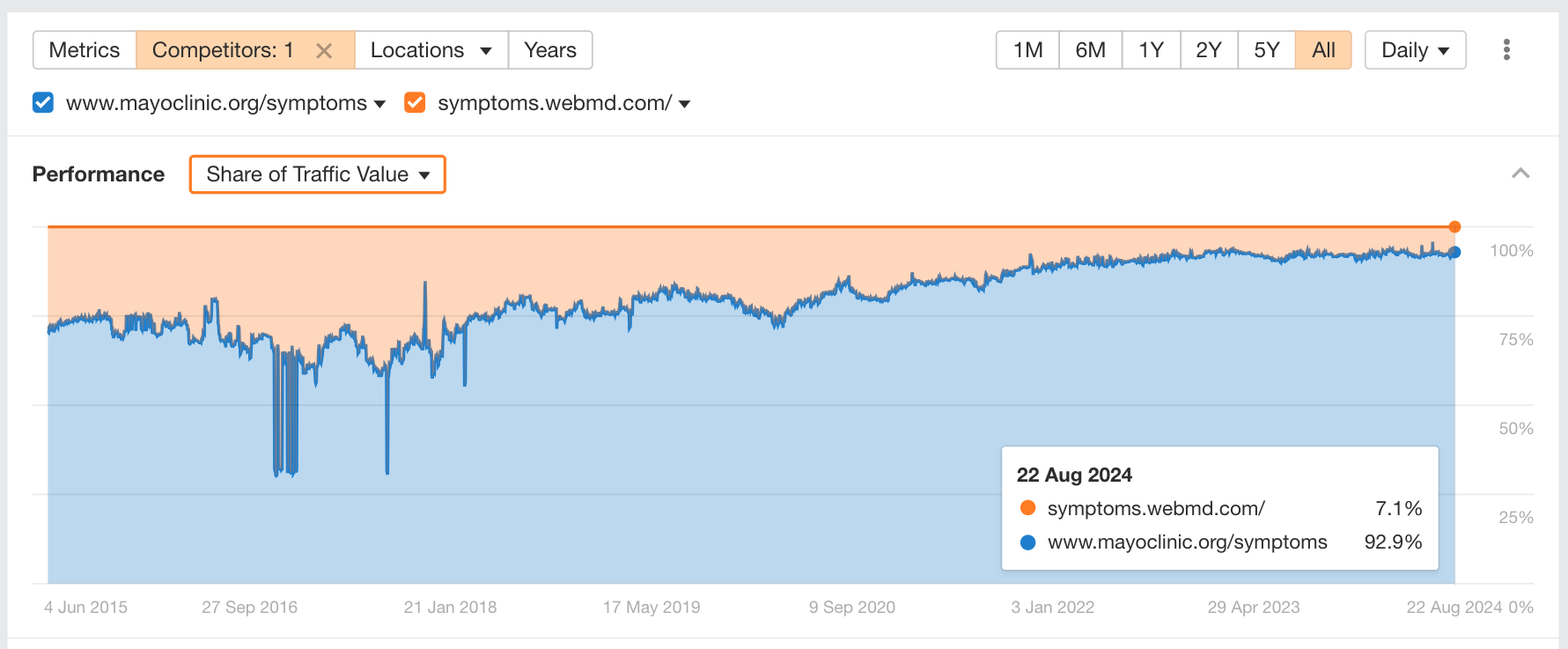Image resolution: width=1568 pixels, height=649 pixels.
Task: Collapse the Performance chart using the chevron icon
Action: click(x=1520, y=173)
